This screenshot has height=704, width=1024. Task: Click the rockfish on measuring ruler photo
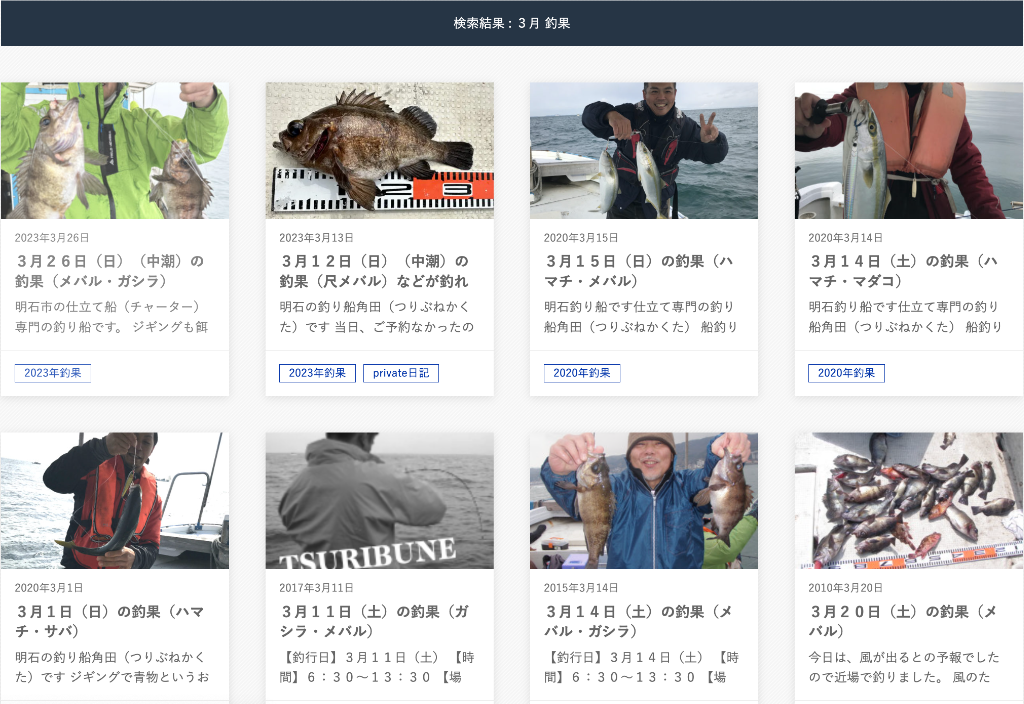[379, 150]
